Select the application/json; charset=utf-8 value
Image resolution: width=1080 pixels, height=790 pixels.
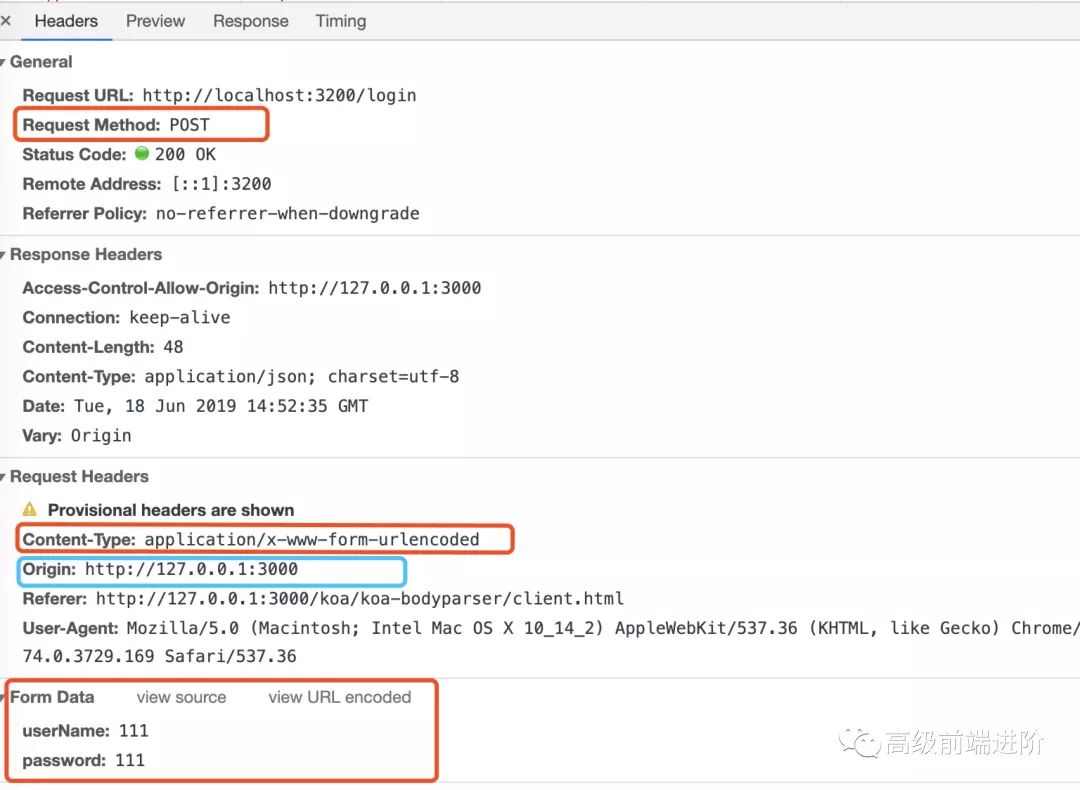coord(302,377)
